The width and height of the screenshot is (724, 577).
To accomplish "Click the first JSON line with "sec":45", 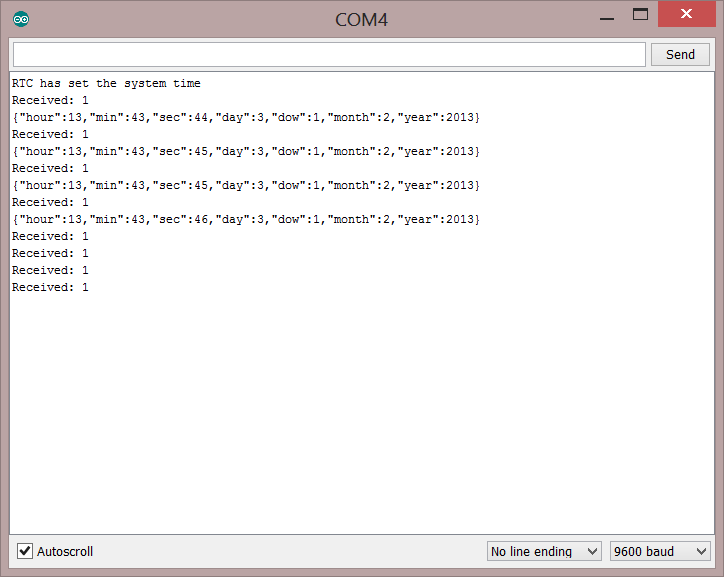I will (x=246, y=151).
